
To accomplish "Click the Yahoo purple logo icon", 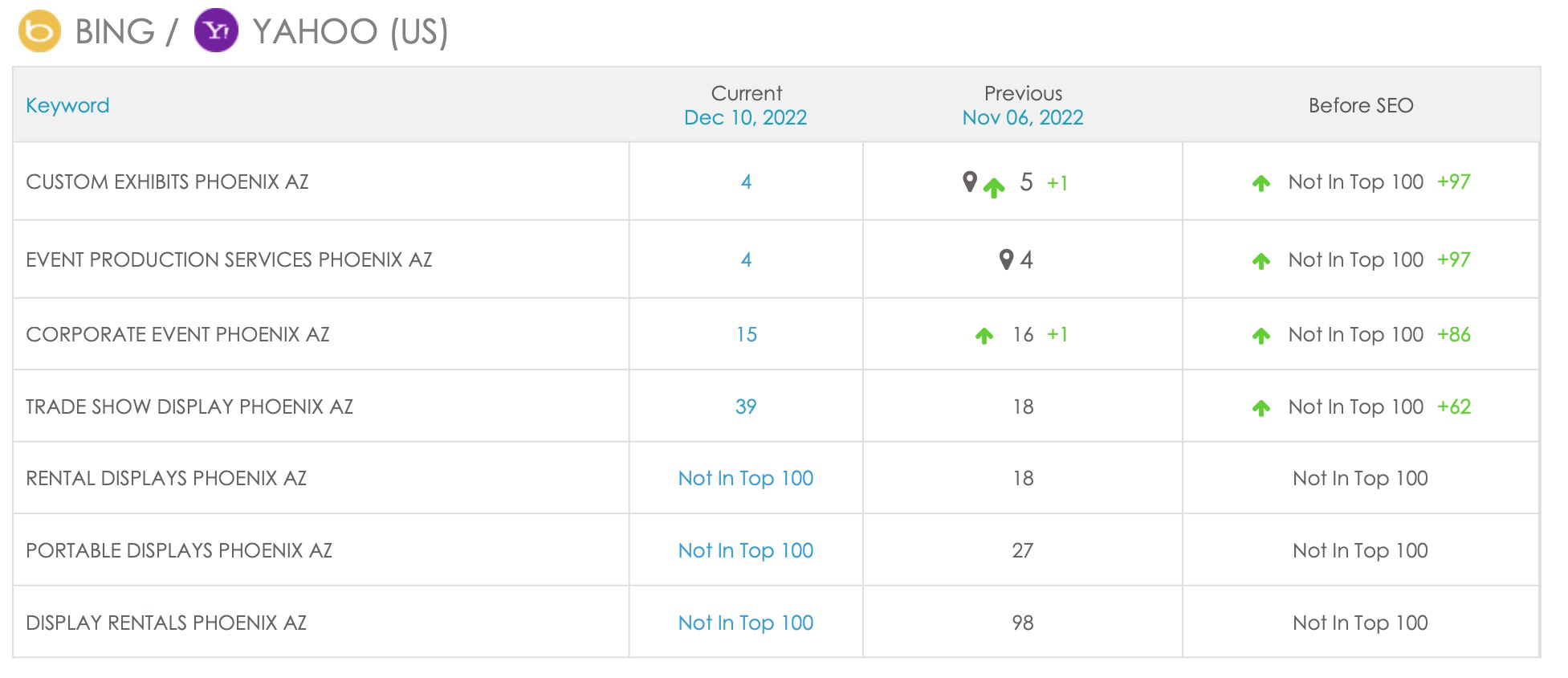I will (217, 31).
